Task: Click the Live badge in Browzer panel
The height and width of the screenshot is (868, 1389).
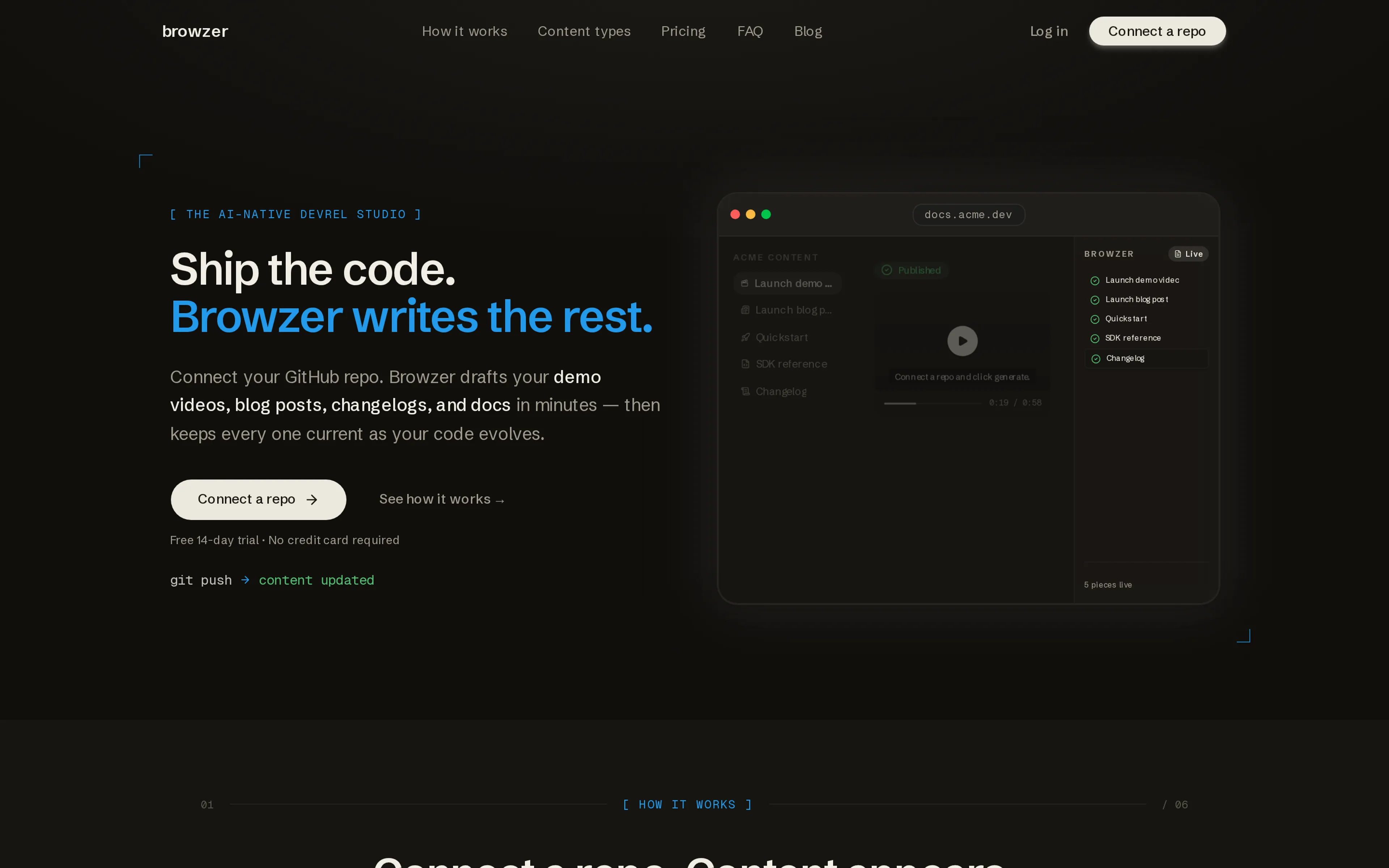Action: (1188, 254)
